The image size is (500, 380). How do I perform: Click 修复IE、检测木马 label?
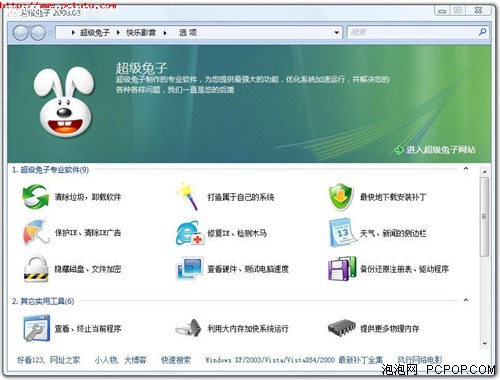(x=237, y=233)
